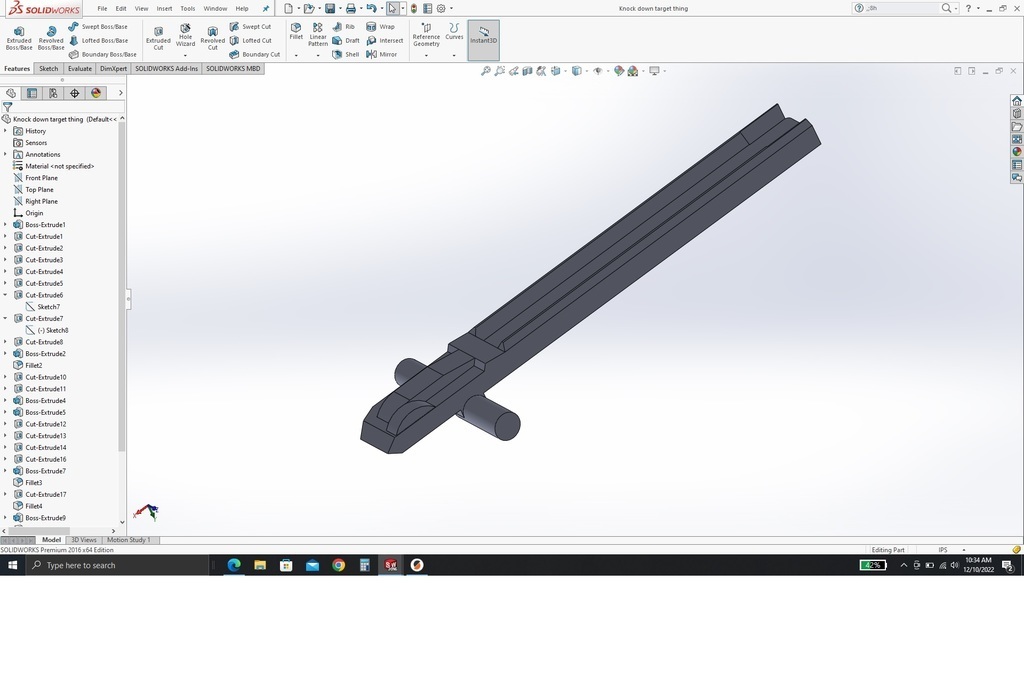Pick the Boundary Boss/Base tool
This screenshot has height=678, width=1024.
(x=103, y=54)
